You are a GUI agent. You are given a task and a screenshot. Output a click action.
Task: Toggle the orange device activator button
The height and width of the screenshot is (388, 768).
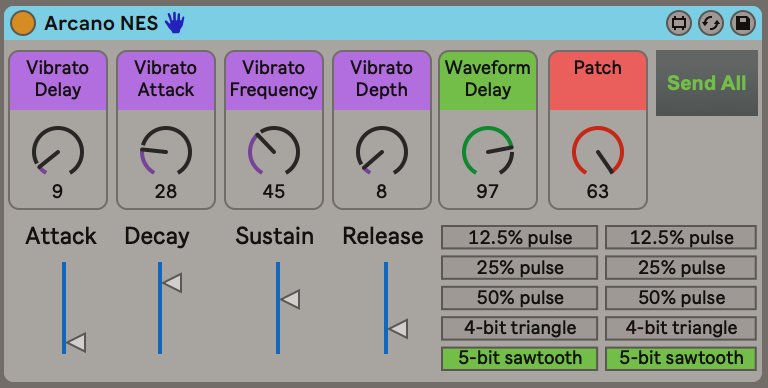pos(23,23)
